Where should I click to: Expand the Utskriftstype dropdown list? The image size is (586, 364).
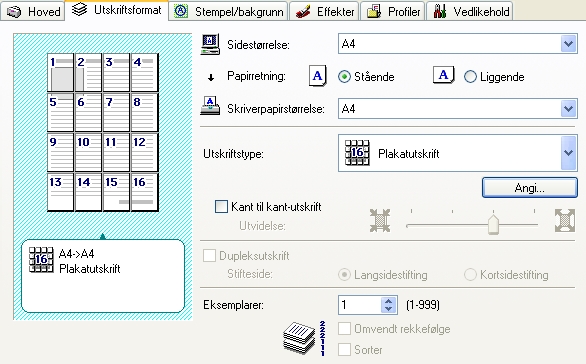pyautogui.click(x=568, y=153)
